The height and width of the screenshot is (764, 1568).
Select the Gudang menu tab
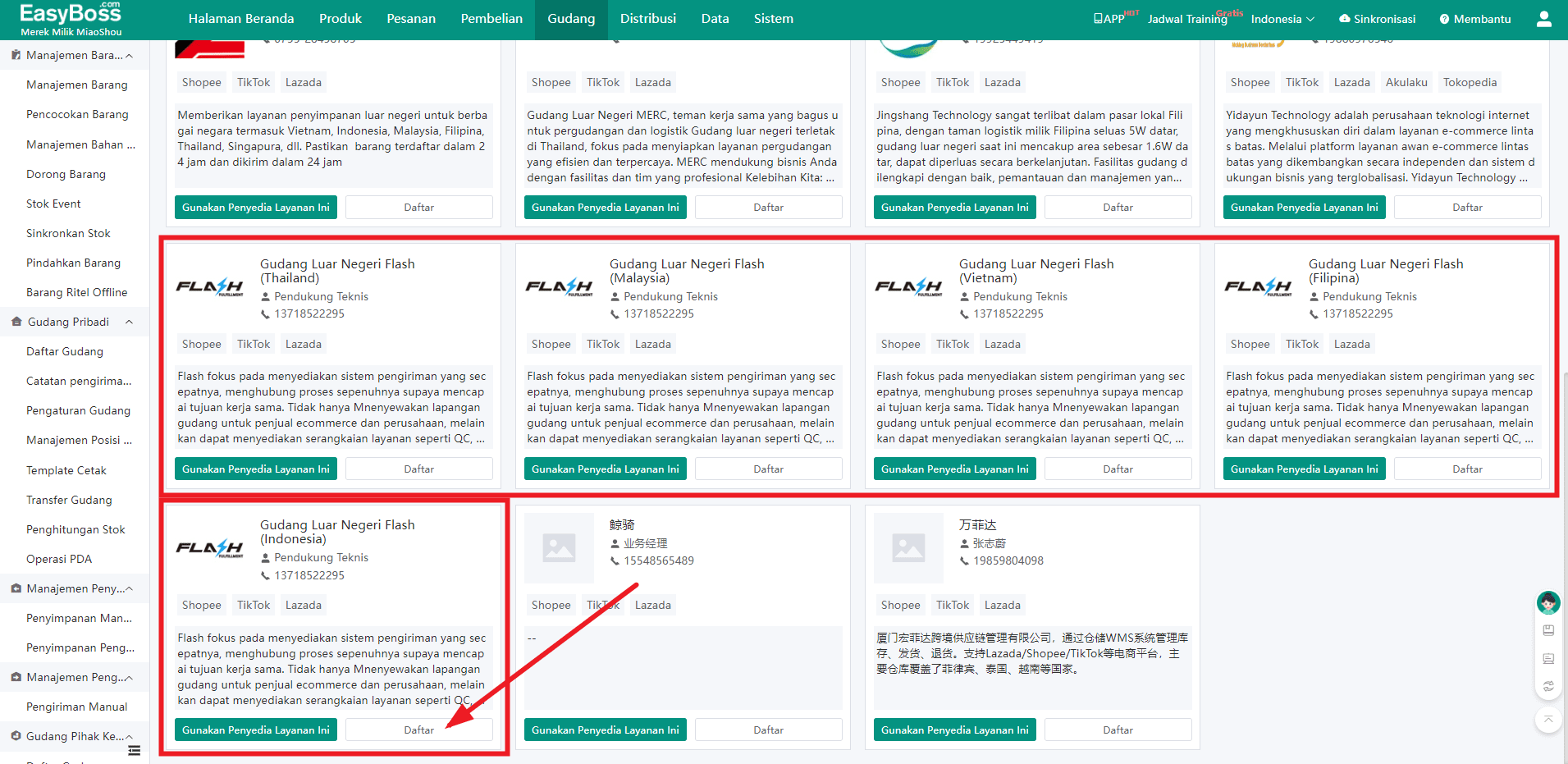pyautogui.click(x=571, y=19)
